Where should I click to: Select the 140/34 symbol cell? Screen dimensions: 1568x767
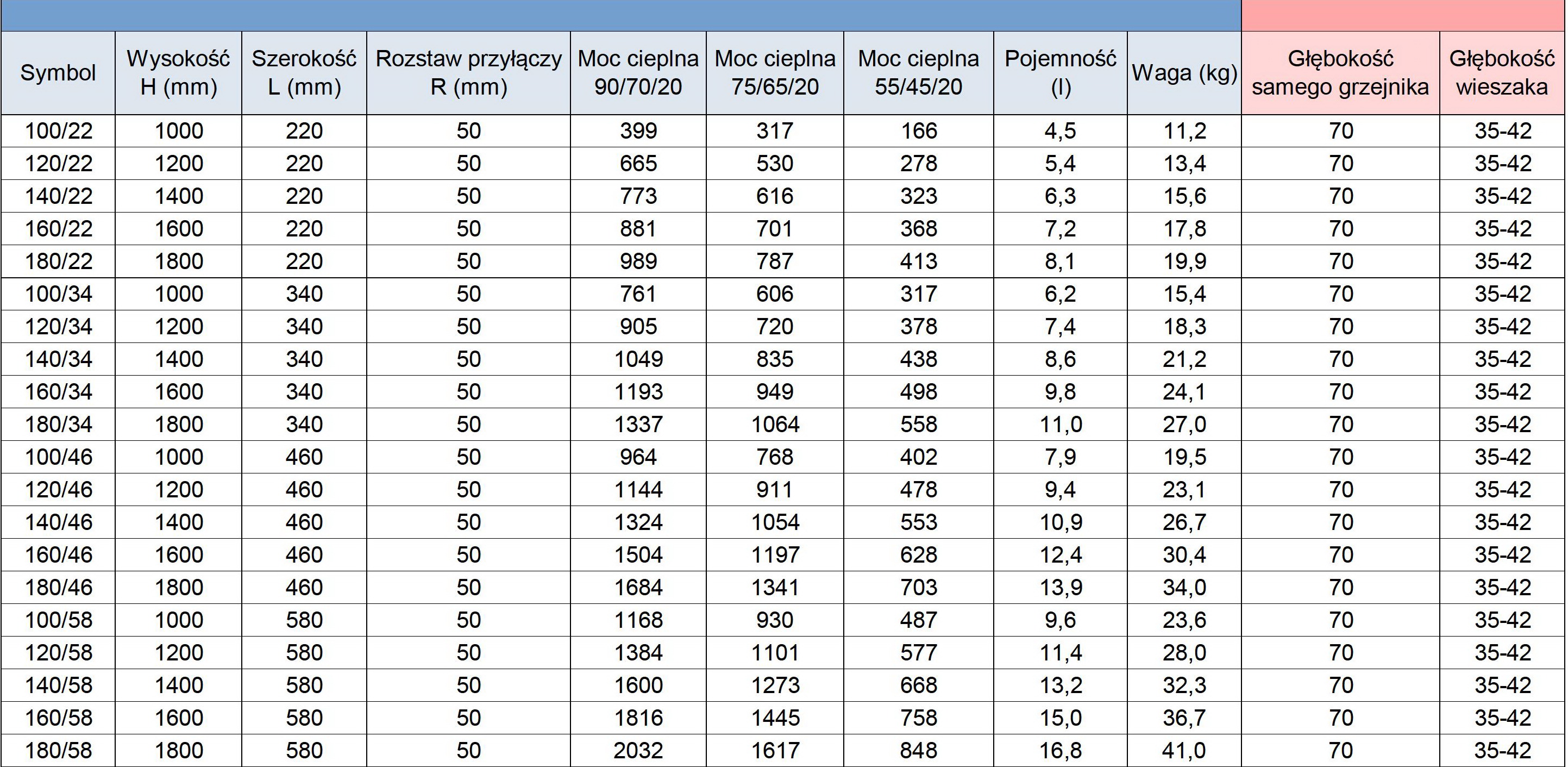point(58,359)
